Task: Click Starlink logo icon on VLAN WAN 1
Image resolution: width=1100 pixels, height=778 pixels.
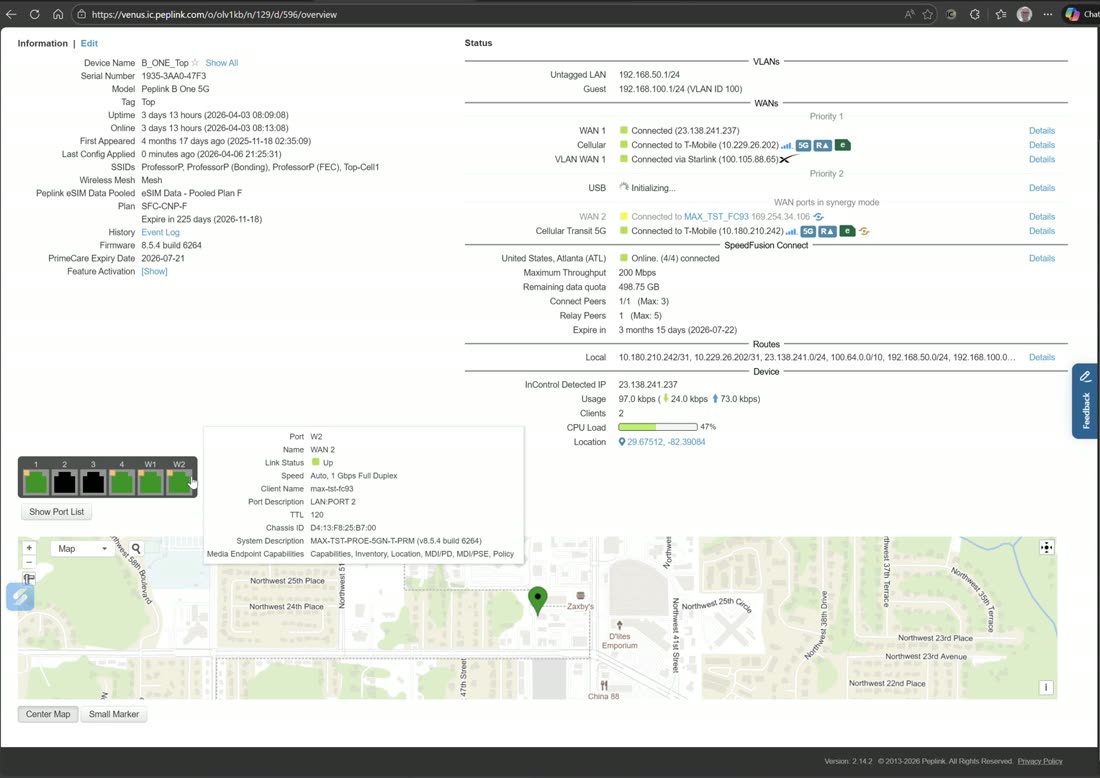Action: [789, 159]
